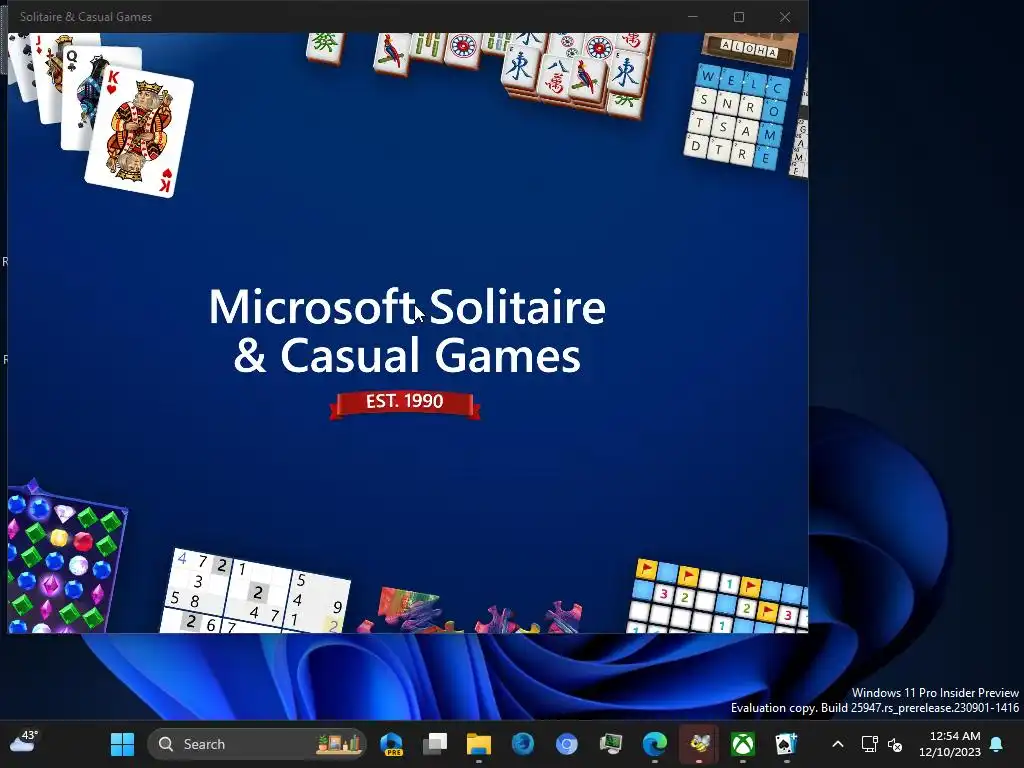Open the notification bell in system tray

(997, 744)
